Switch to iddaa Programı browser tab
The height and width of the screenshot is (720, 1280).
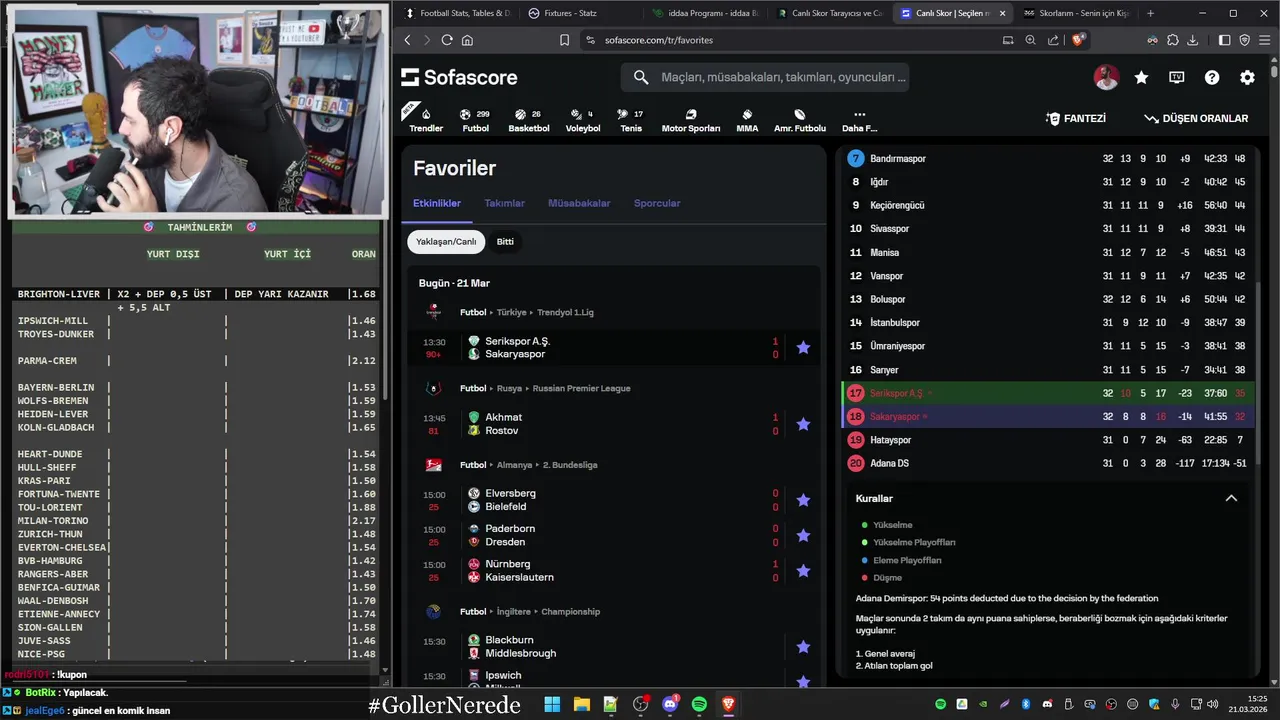pyautogui.click(x=704, y=13)
